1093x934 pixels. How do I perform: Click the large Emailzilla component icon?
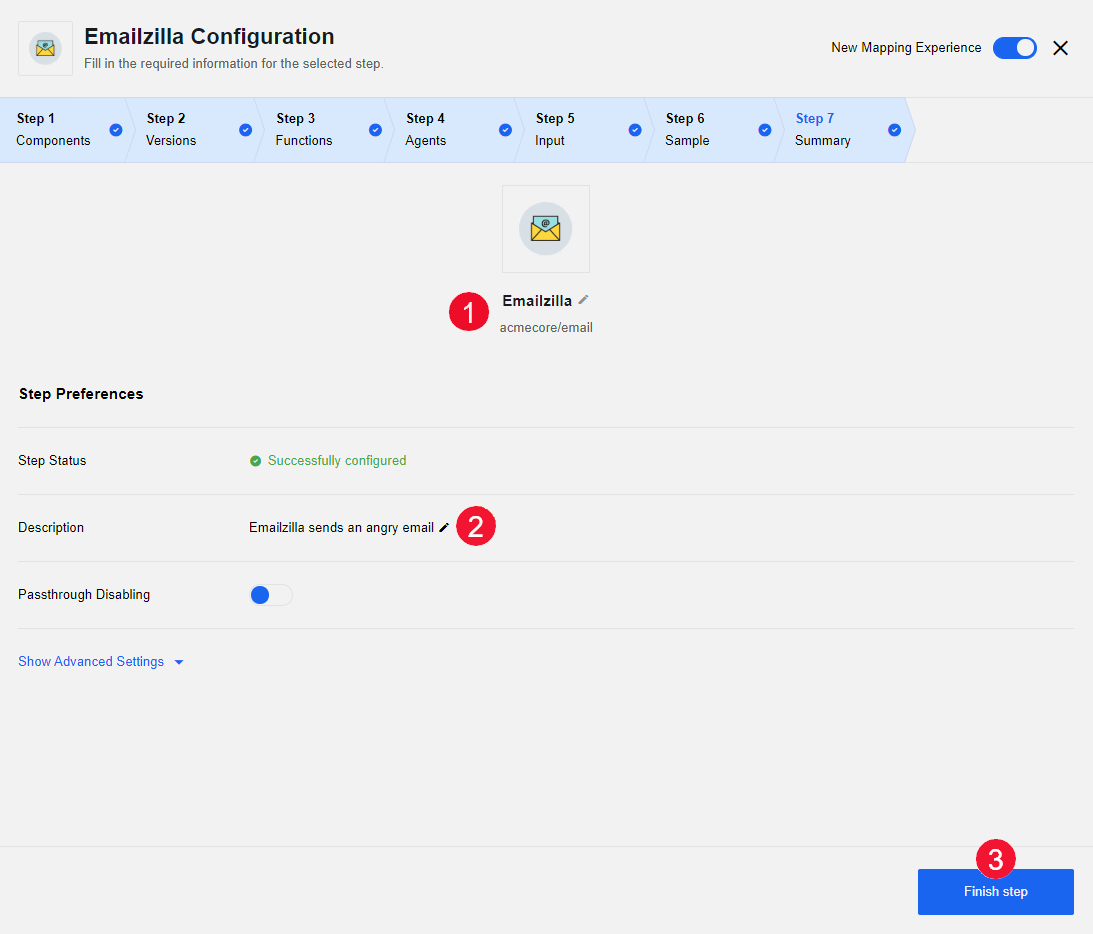tap(546, 229)
